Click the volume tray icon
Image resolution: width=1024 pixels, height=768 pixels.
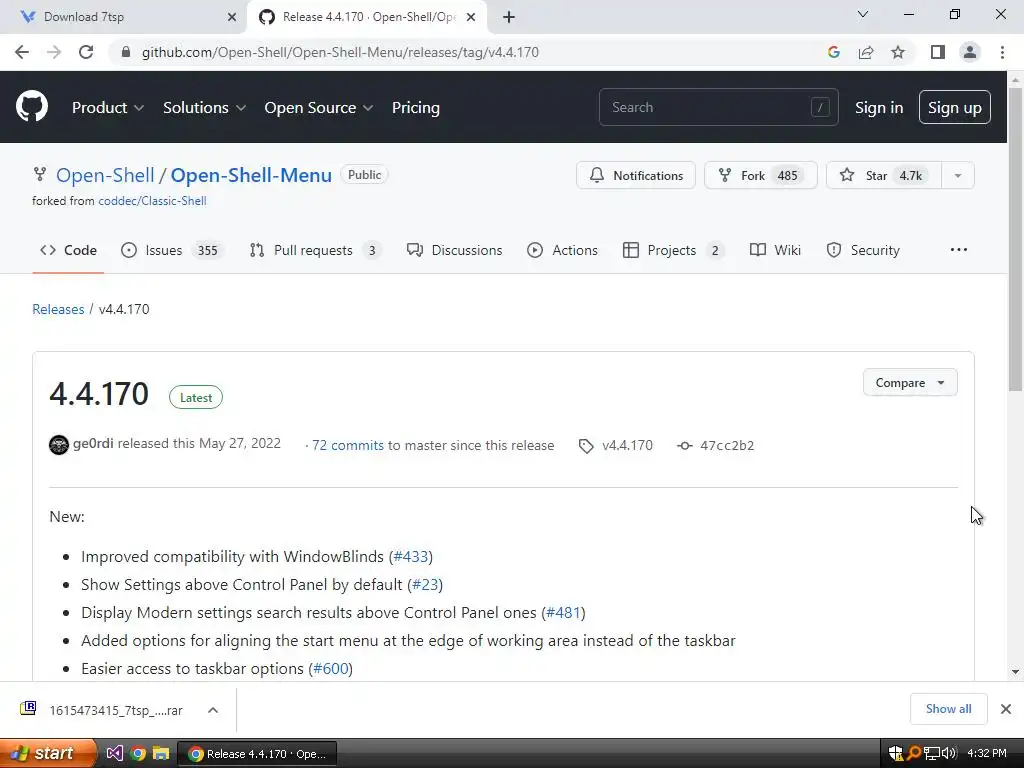click(x=949, y=754)
